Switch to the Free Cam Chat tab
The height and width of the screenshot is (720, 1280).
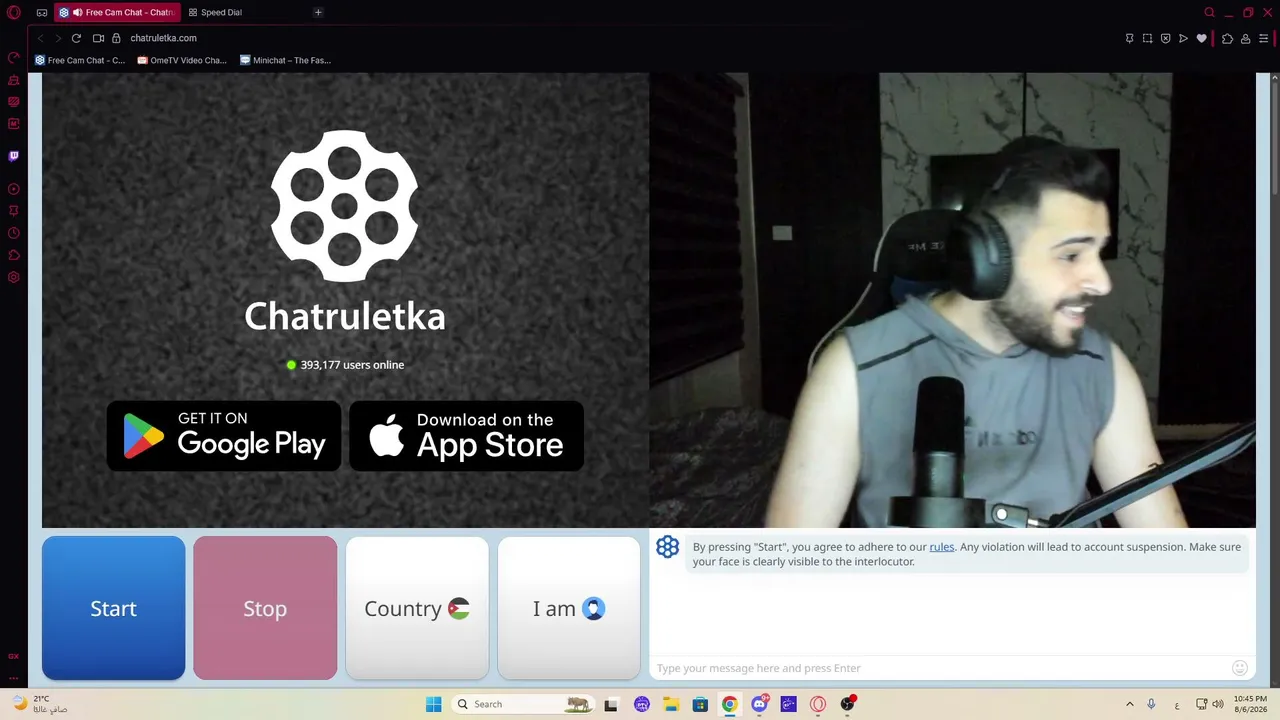click(118, 12)
